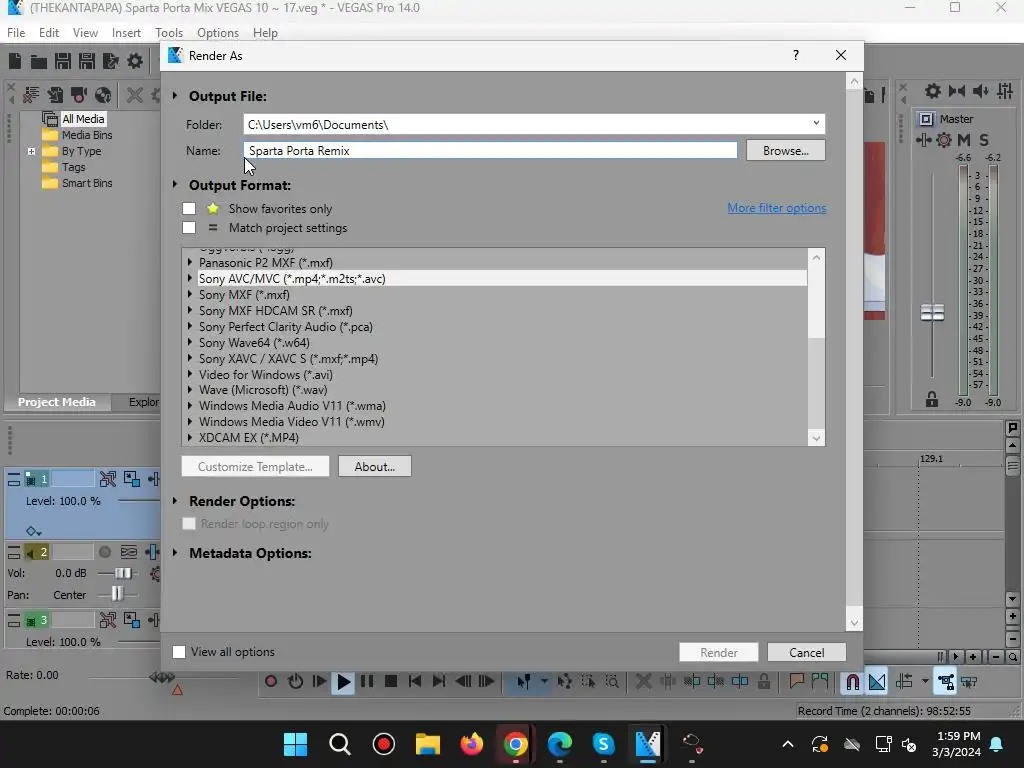Screen dimensions: 1024x768
Task: Click the Render As help question mark
Action: tap(795, 56)
